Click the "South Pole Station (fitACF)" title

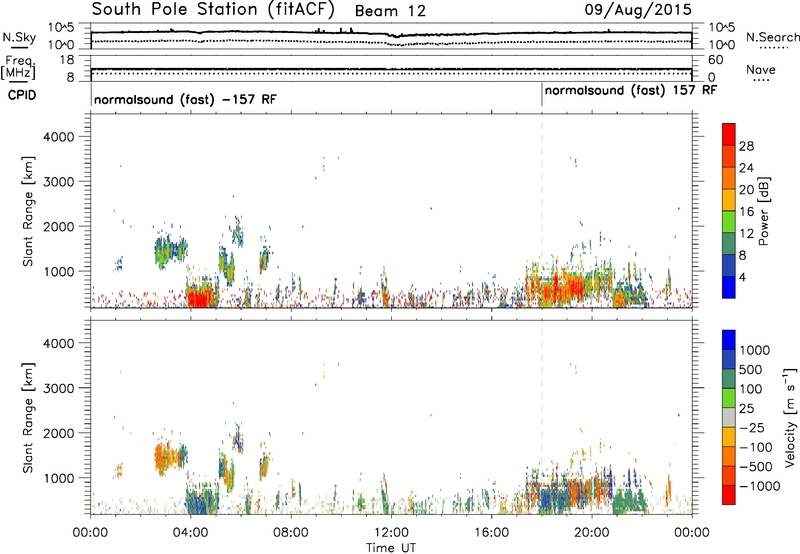click(x=213, y=9)
